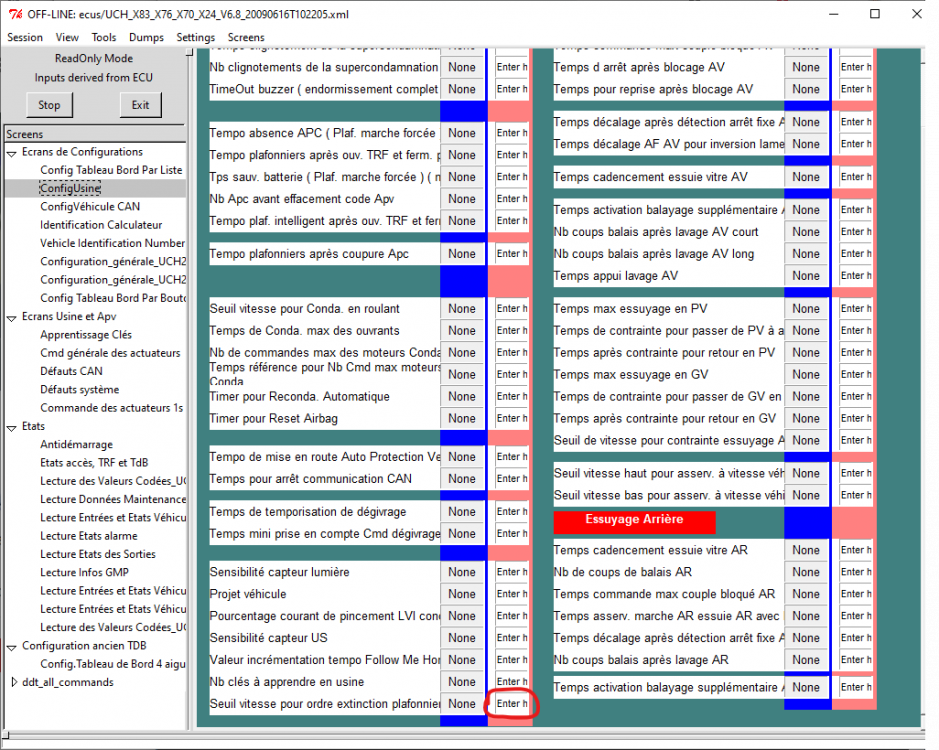
Task: Click the Tk feather icon in title bar
Action: (x=15, y=14)
